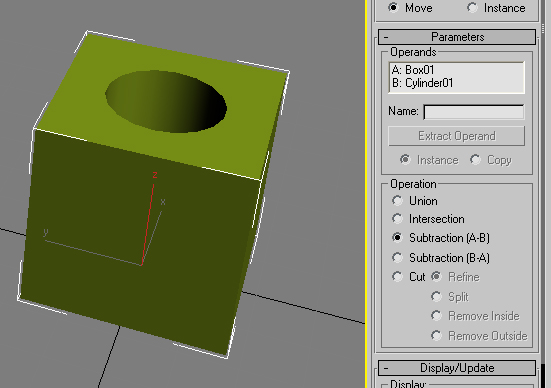Select the Move radio option
551x388 pixels.
coord(393,7)
